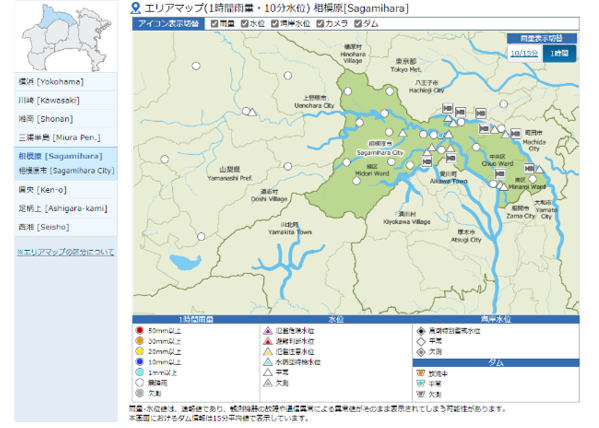Screen dimensions: 599x428
Task: Click water-level triangle right of the Minami Ward camera
Action: [x=539, y=169]
